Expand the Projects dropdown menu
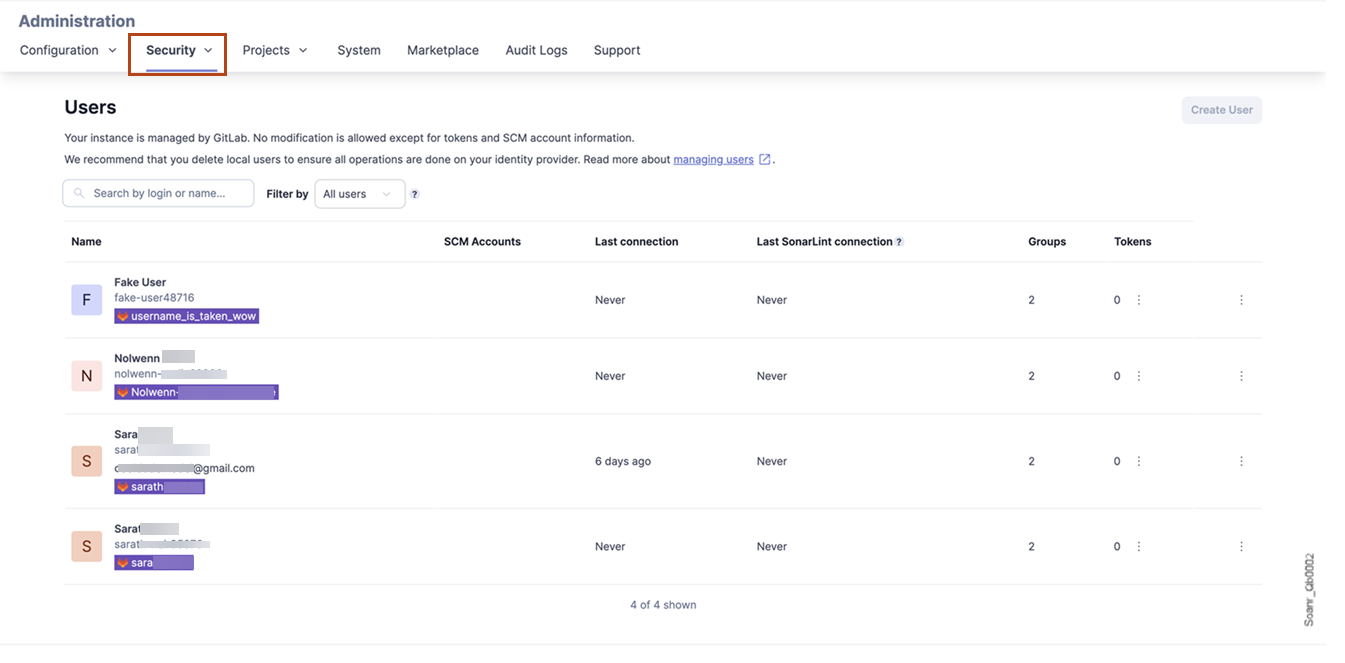 [x=275, y=50]
